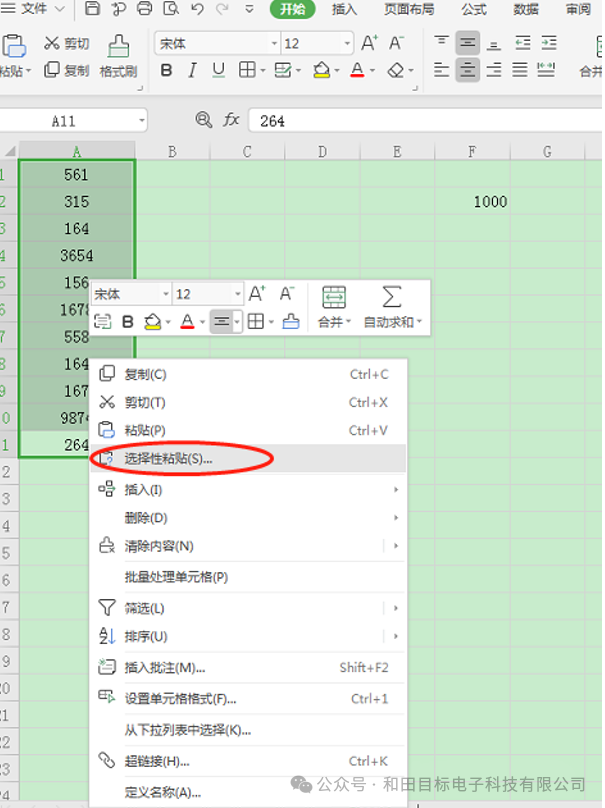Viewport: 605px width, 808px height.
Task: Click the Redo arrow icon
Action: coord(223,9)
